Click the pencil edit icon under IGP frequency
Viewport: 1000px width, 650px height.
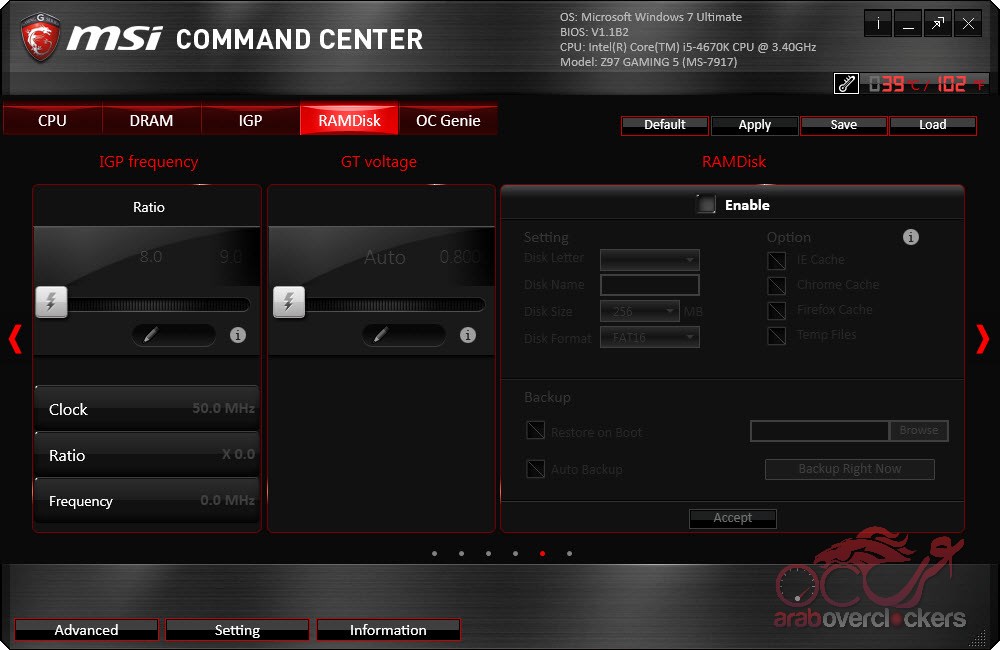click(x=151, y=335)
